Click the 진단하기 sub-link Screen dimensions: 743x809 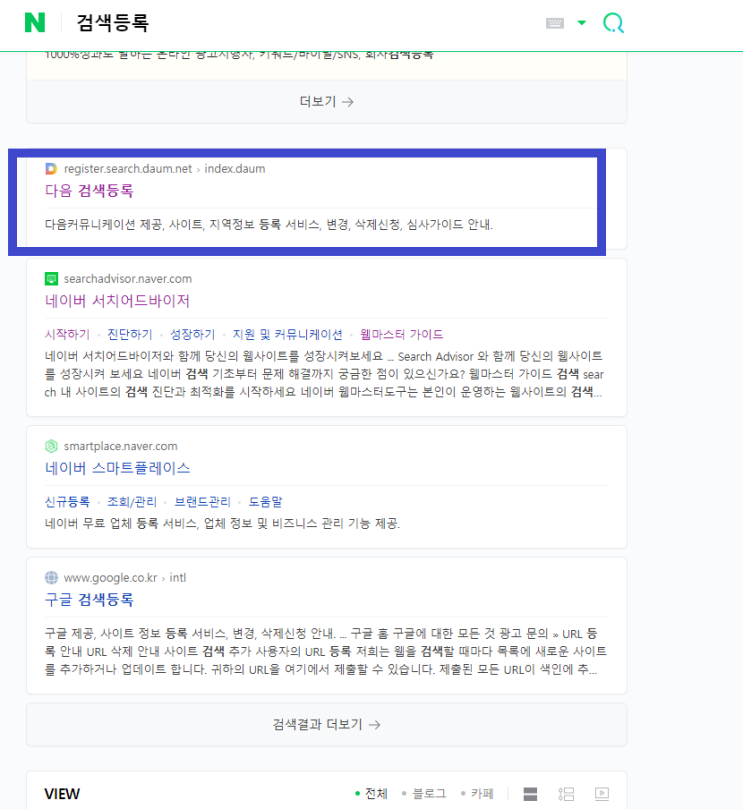point(130,334)
